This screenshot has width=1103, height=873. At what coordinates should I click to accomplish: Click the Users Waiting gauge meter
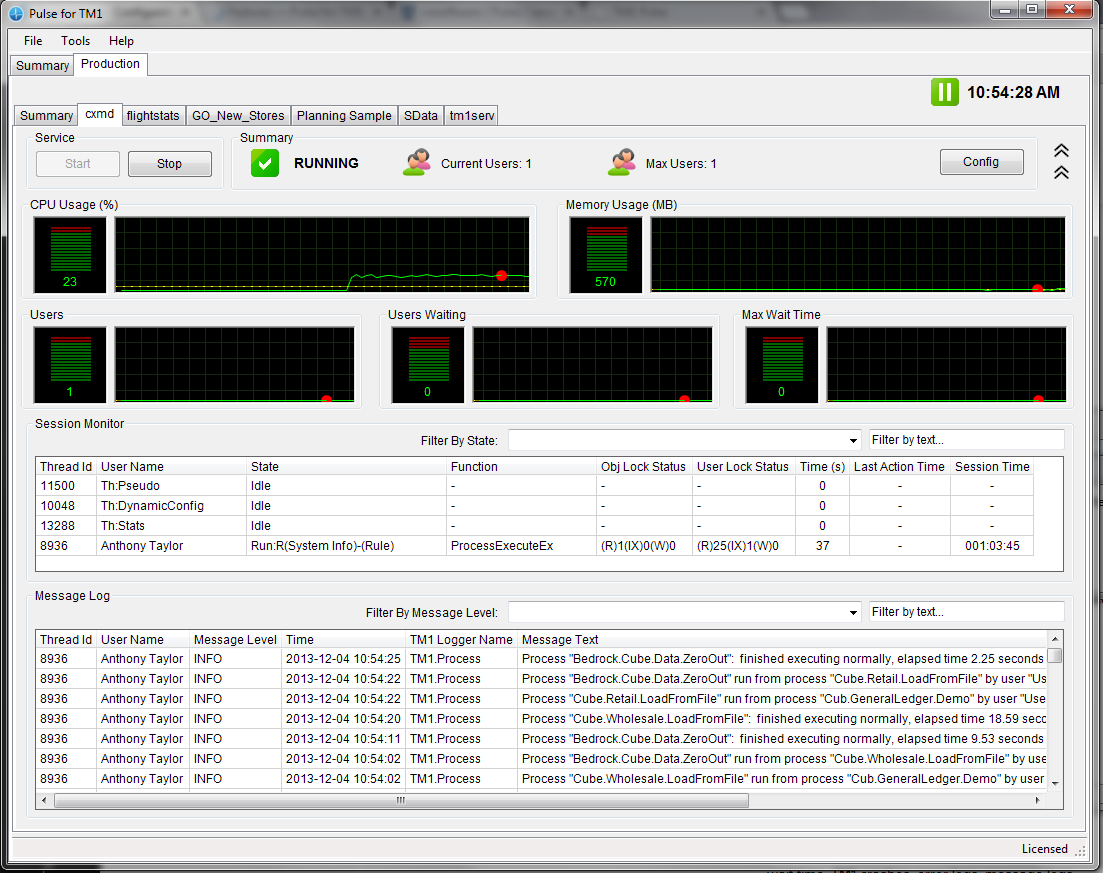pyautogui.click(x=428, y=364)
